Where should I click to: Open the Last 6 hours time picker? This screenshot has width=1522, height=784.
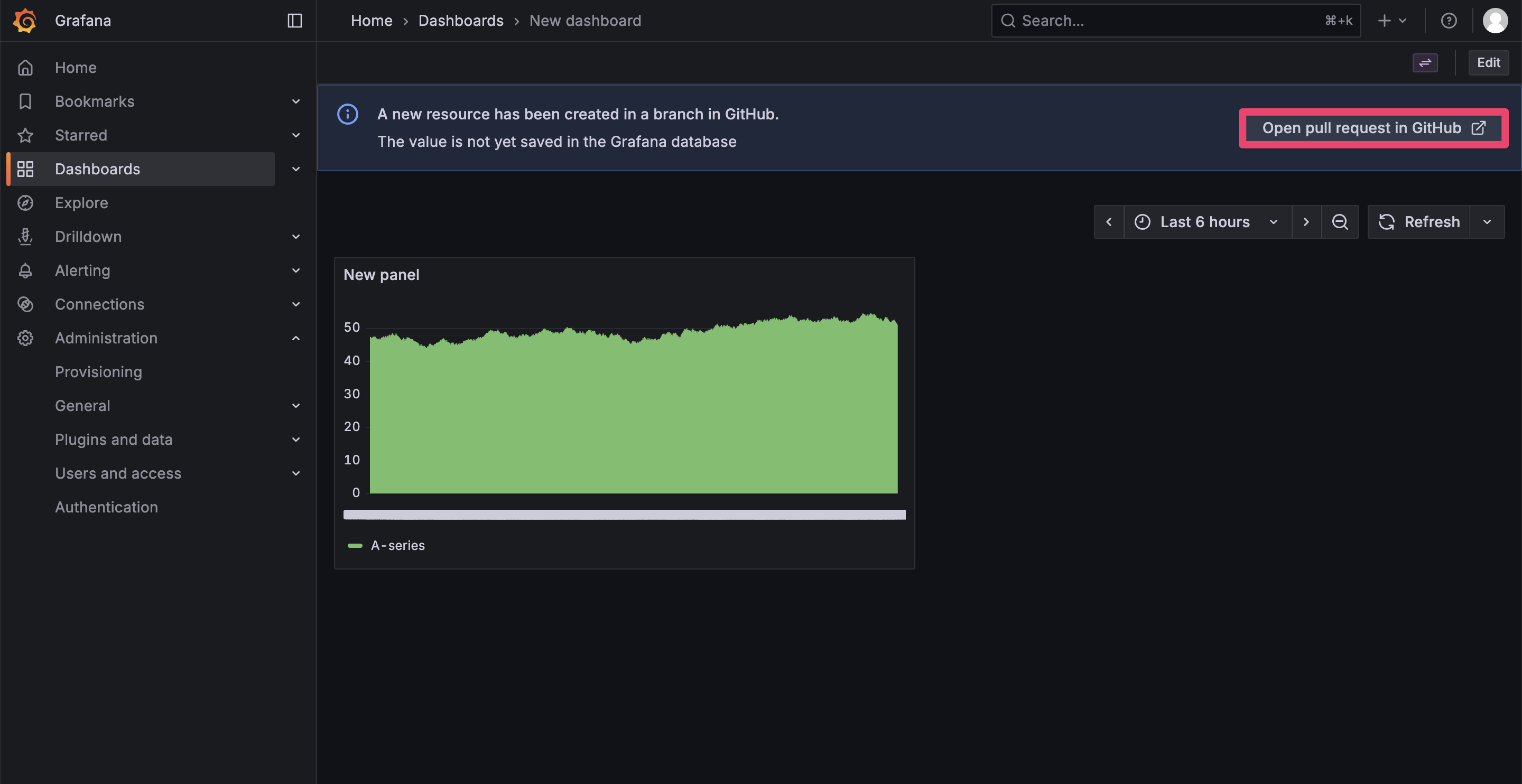1208,221
